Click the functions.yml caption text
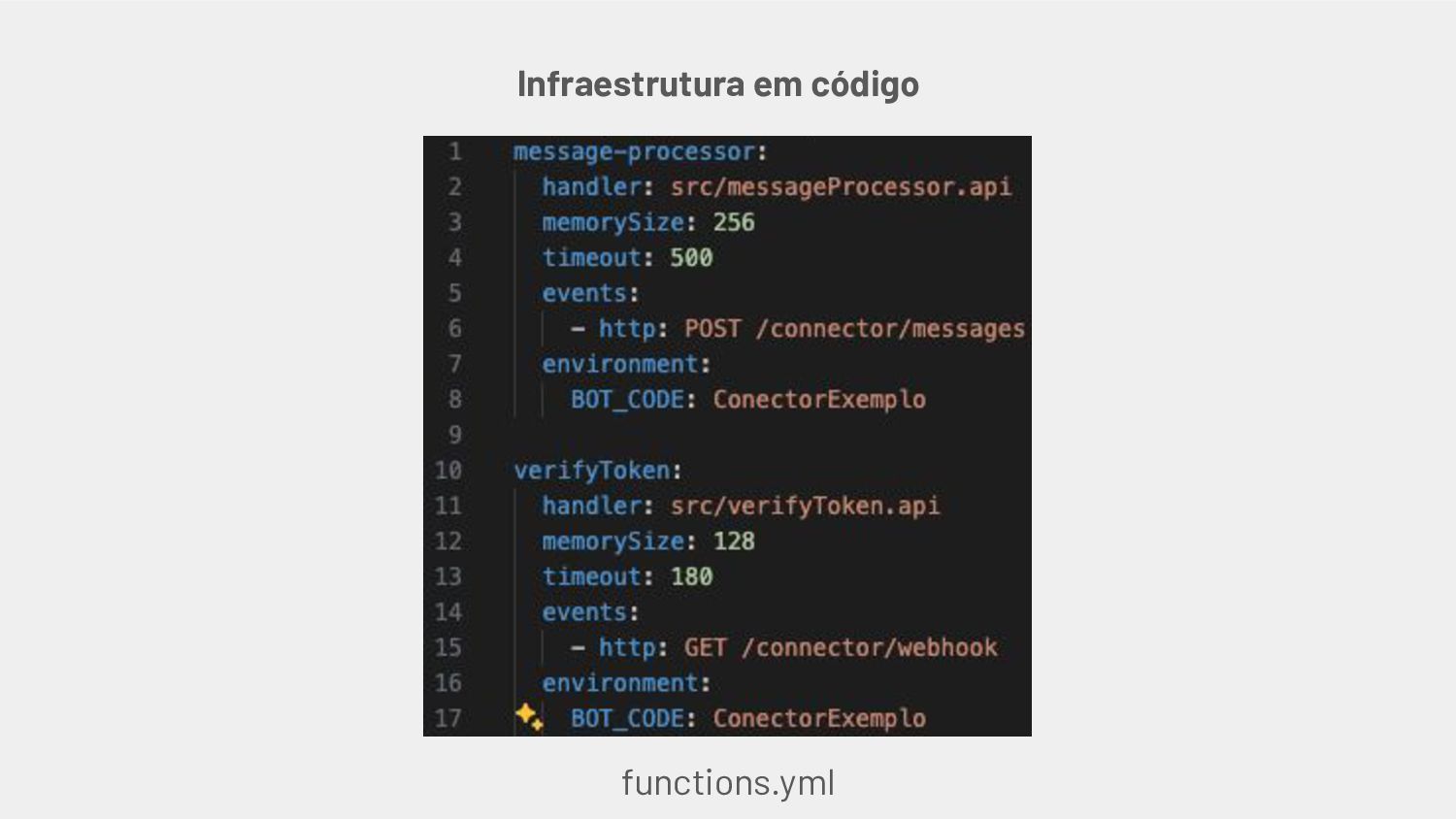Viewport: 1456px width, 819px height. [728, 782]
